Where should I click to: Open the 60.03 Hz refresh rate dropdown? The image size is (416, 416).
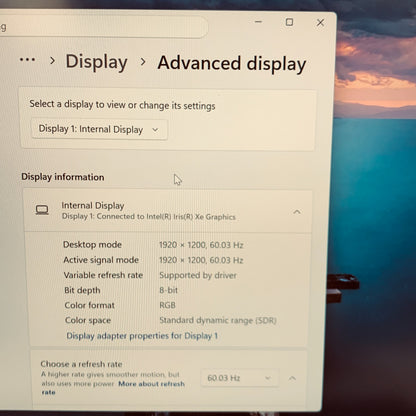240,378
